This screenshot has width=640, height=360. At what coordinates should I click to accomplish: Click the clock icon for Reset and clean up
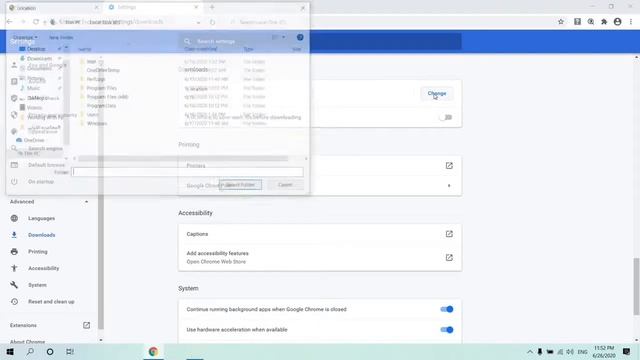(x=14, y=302)
